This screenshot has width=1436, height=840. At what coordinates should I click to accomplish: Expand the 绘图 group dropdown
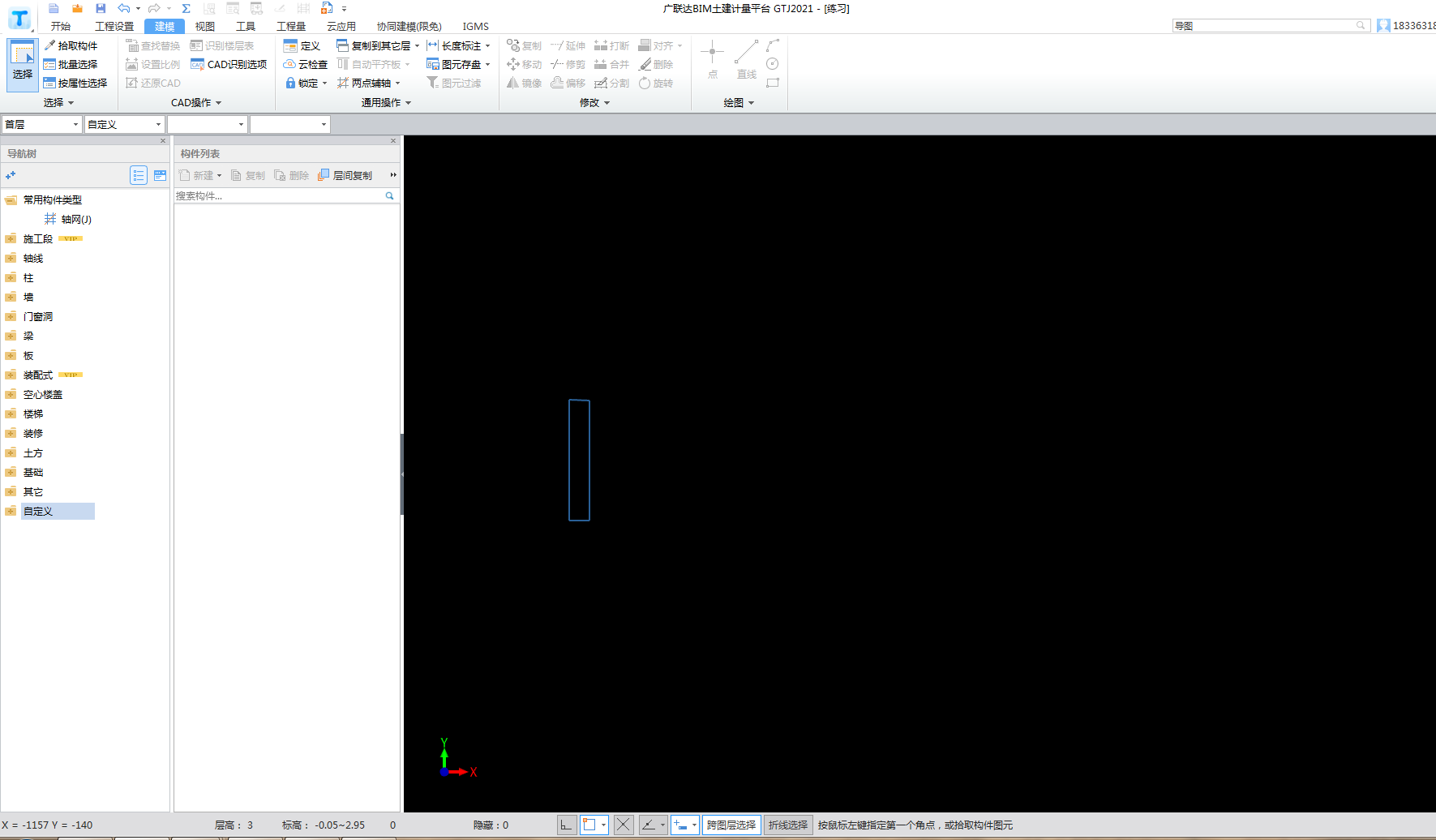click(x=751, y=103)
